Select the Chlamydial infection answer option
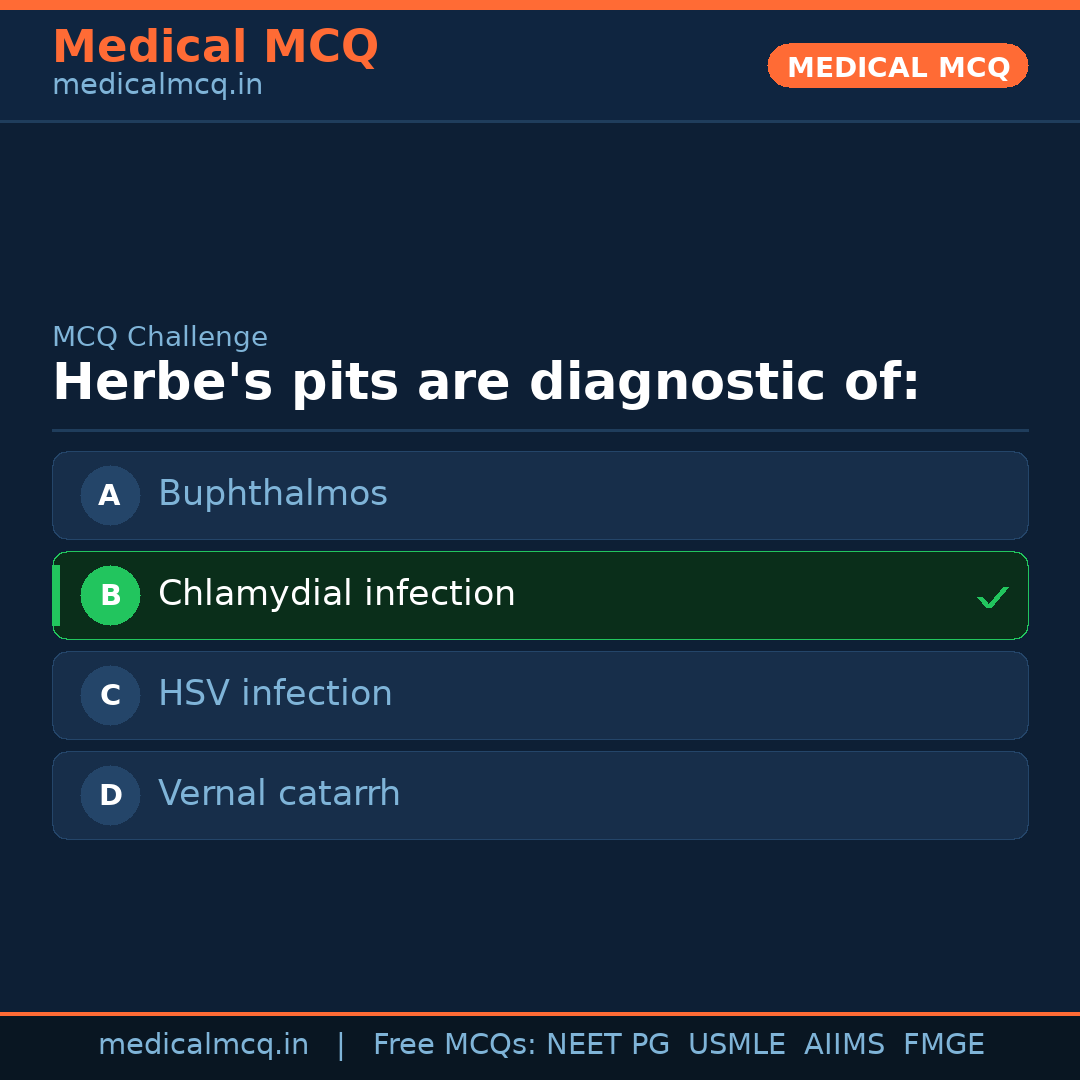This screenshot has height=1080, width=1080. point(336,594)
